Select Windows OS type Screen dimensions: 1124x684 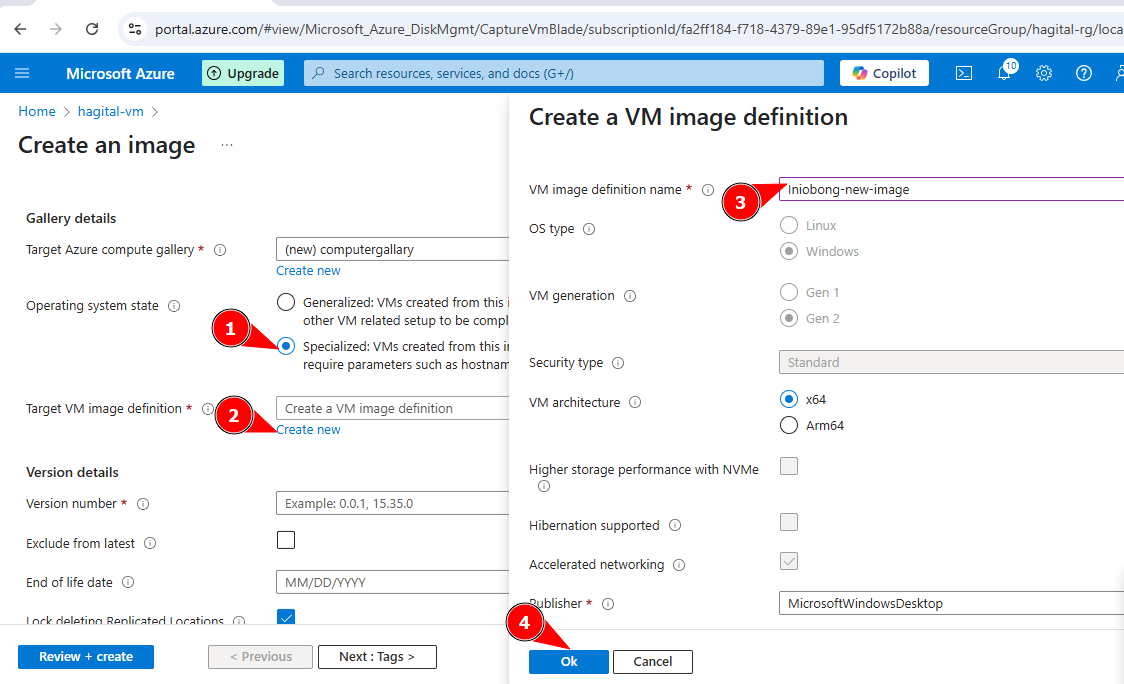(x=789, y=251)
